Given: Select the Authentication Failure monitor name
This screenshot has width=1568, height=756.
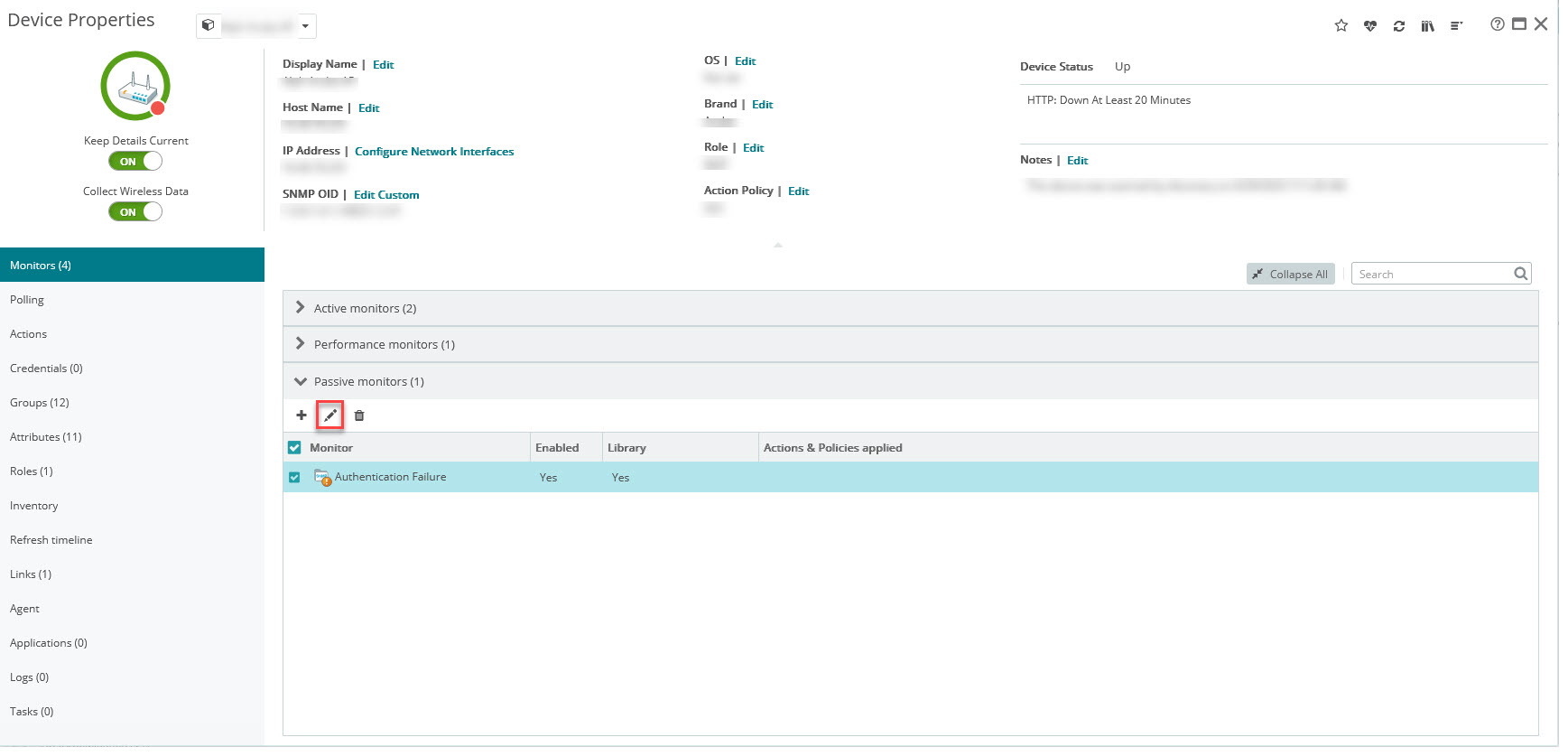Looking at the screenshot, I should tap(390, 477).
